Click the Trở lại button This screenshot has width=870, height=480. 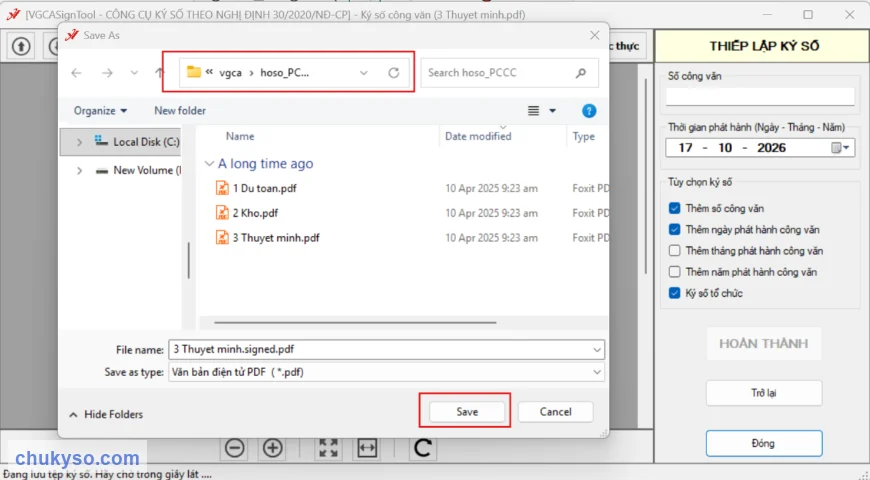point(763,393)
